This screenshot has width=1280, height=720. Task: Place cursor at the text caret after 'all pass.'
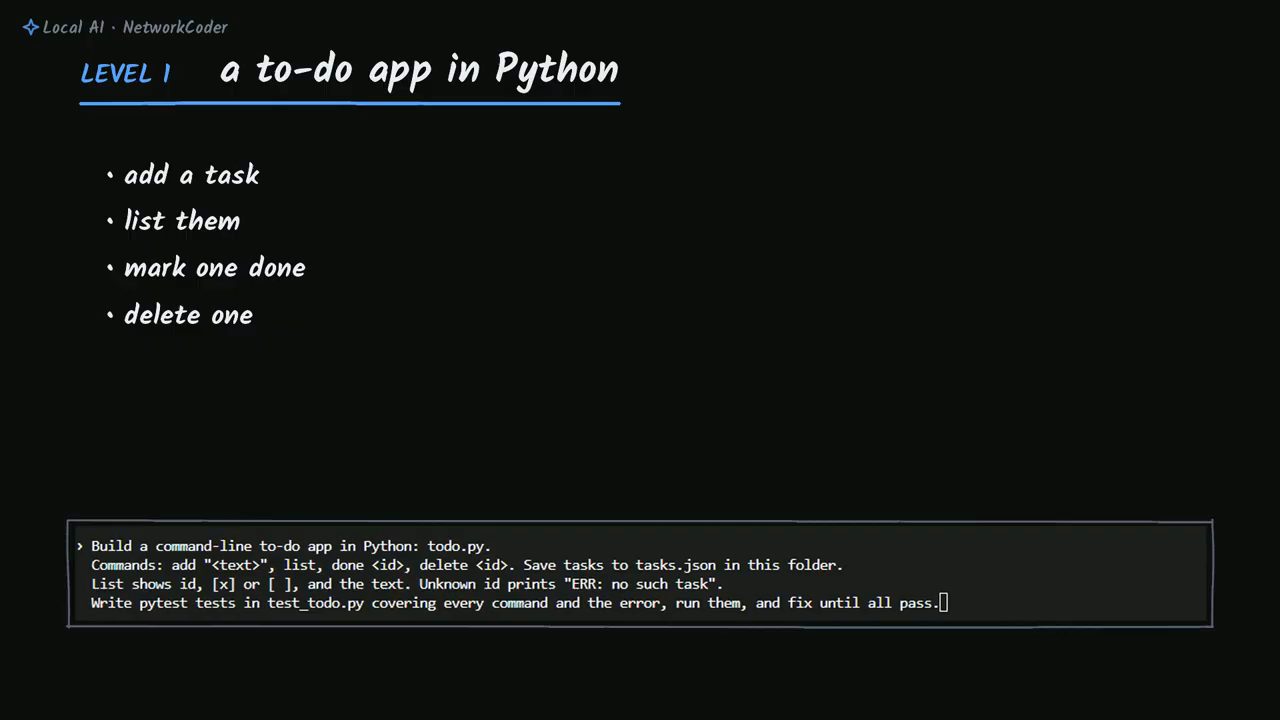[944, 603]
